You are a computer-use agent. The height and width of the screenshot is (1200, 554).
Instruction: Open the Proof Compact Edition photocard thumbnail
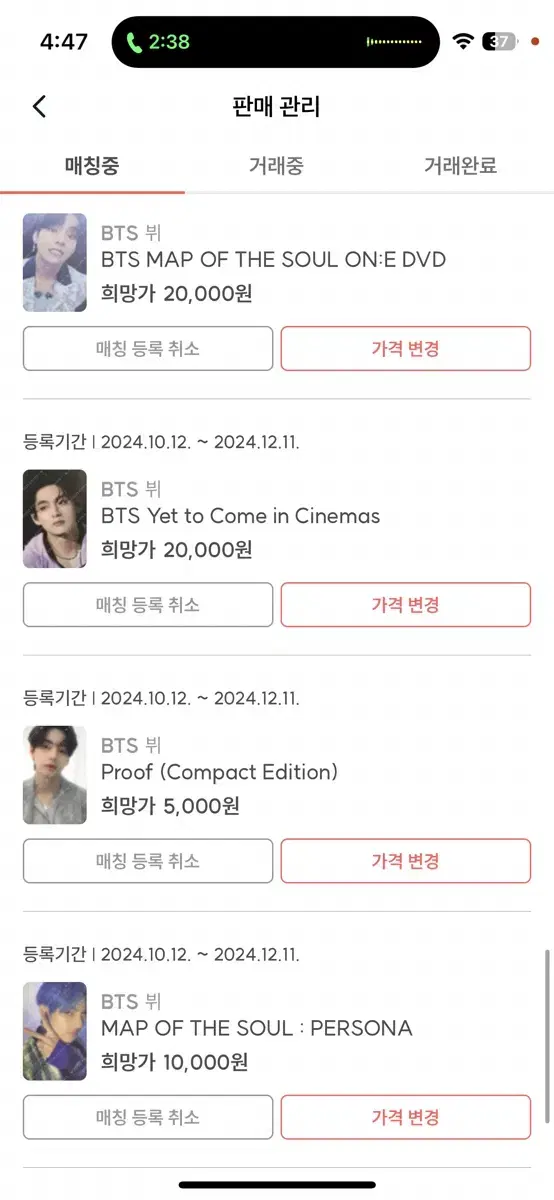55,775
